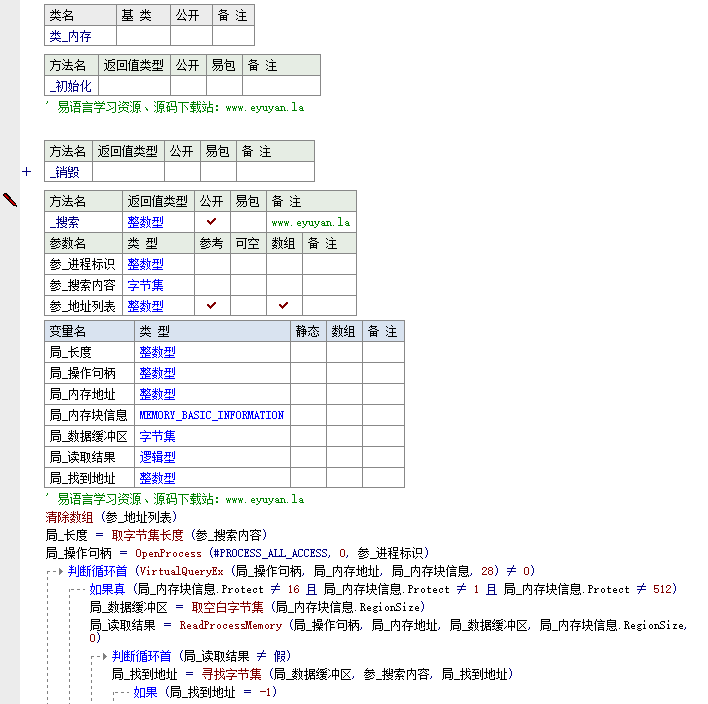Click the 如果真 Protect condition statement
Screen dimensions: 708x704
(383, 589)
